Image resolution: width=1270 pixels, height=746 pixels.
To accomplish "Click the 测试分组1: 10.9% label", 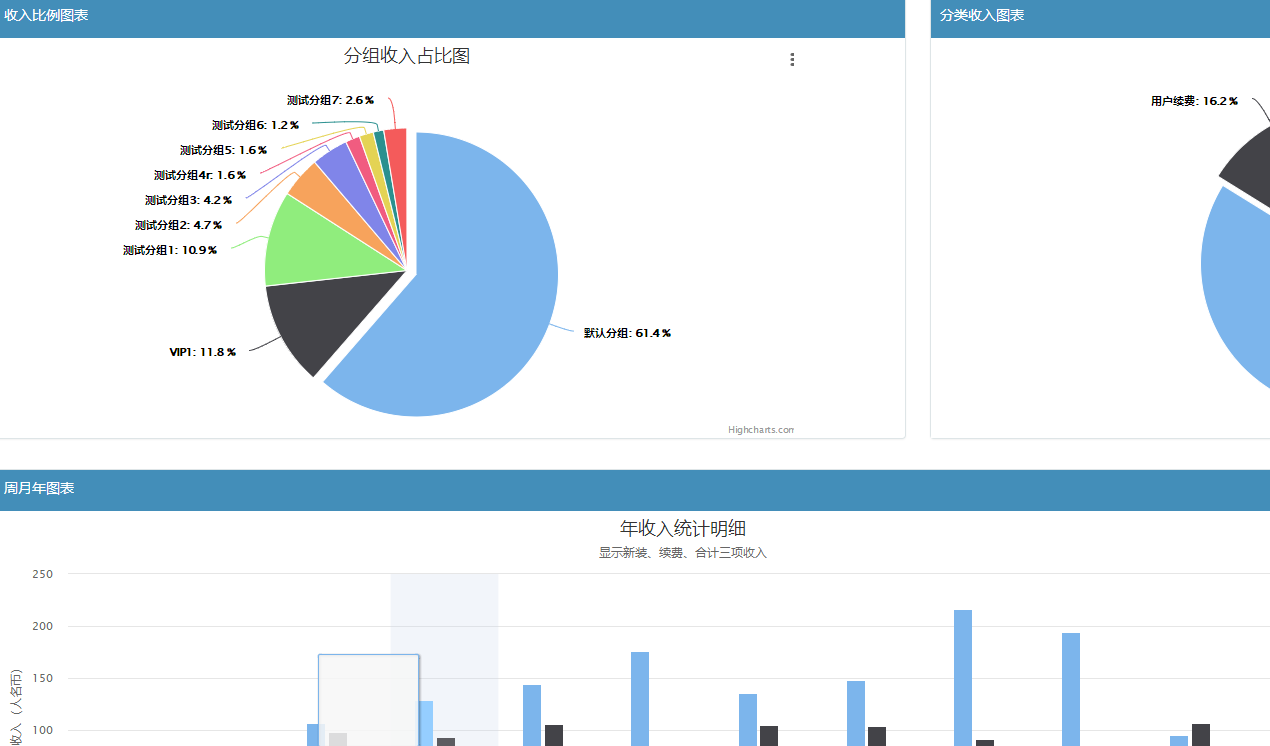I will click(170, 250).
